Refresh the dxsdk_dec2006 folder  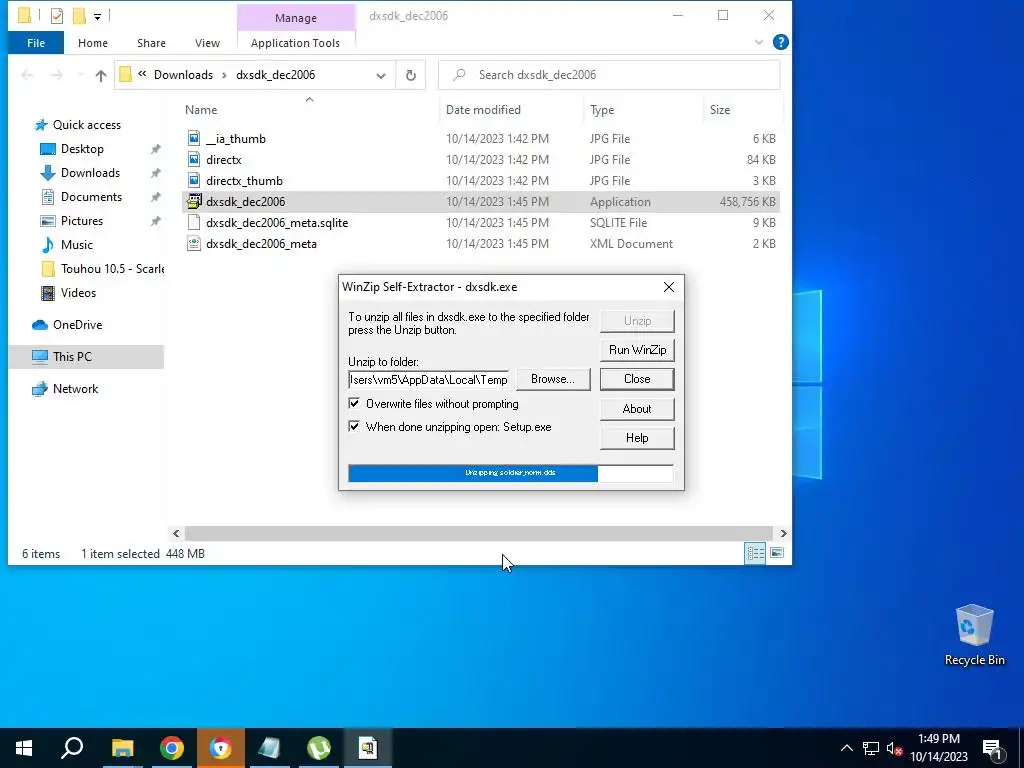(411, 75)
